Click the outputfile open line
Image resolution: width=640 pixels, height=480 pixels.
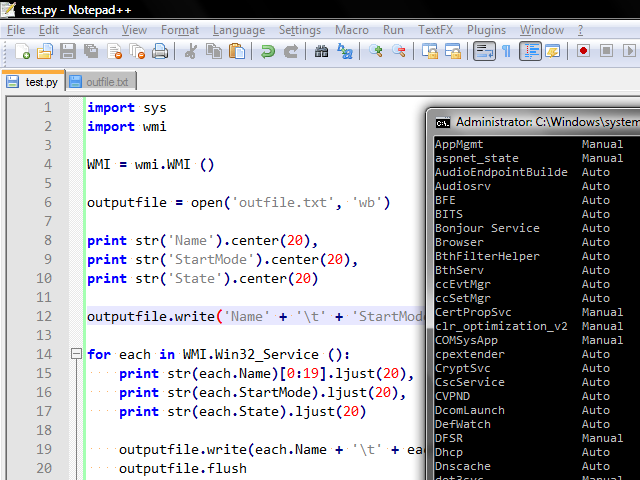pyautogui.click(x=238, y=202)
